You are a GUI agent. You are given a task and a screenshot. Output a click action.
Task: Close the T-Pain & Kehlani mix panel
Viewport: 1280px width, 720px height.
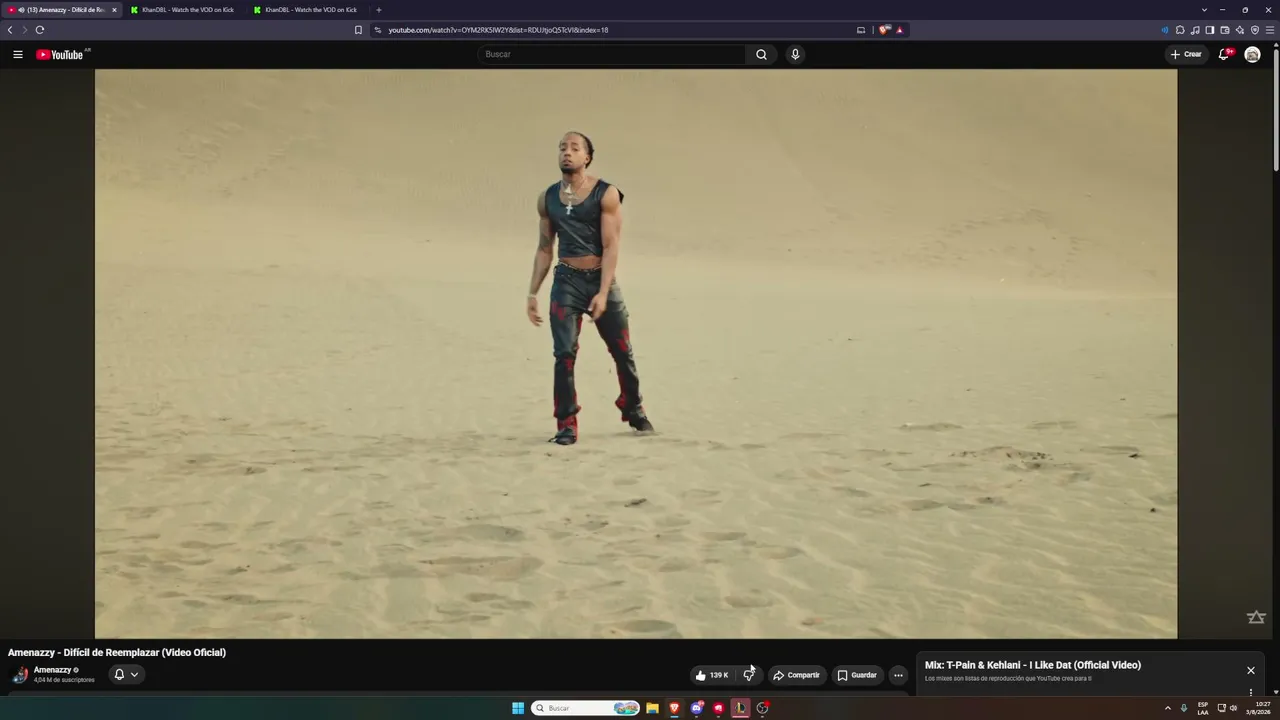pyautogui.click(x=1250, y=670)
